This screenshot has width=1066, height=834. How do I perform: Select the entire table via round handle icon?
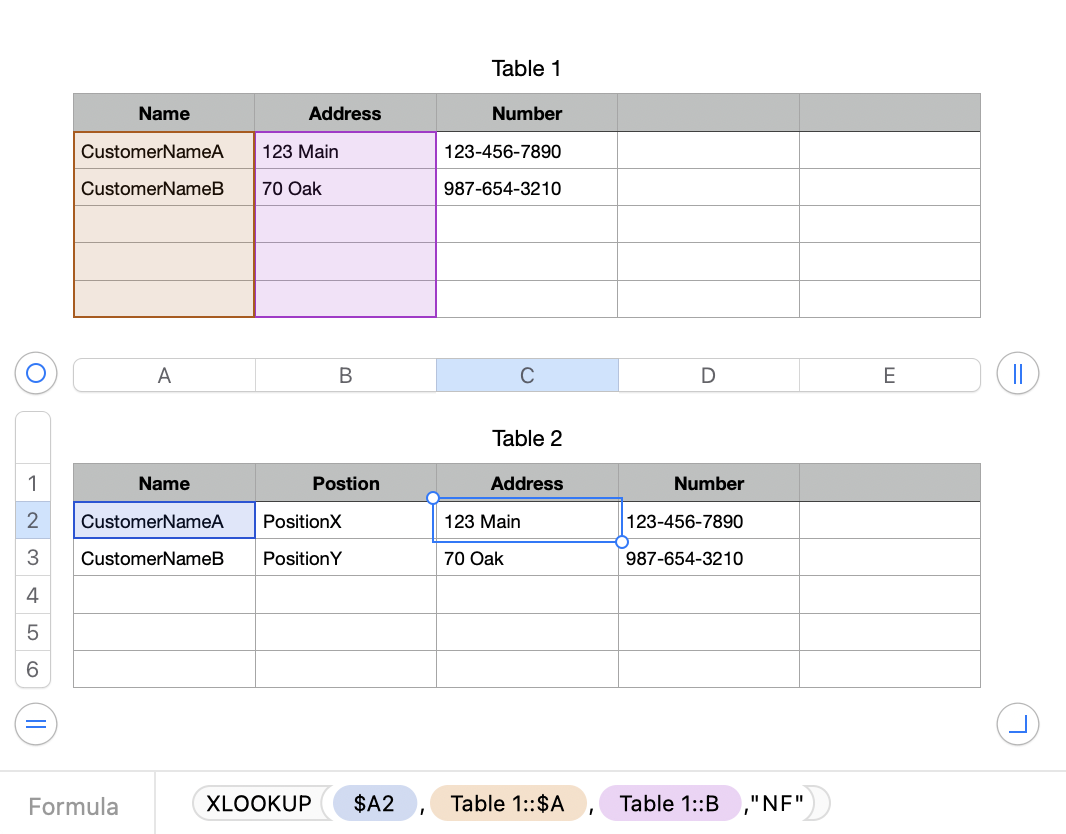35,373
